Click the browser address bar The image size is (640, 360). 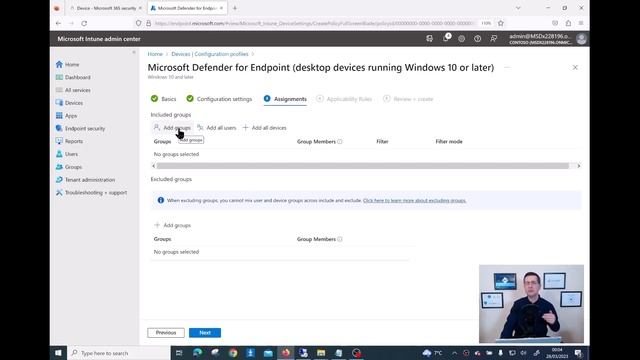coord(313,23)
